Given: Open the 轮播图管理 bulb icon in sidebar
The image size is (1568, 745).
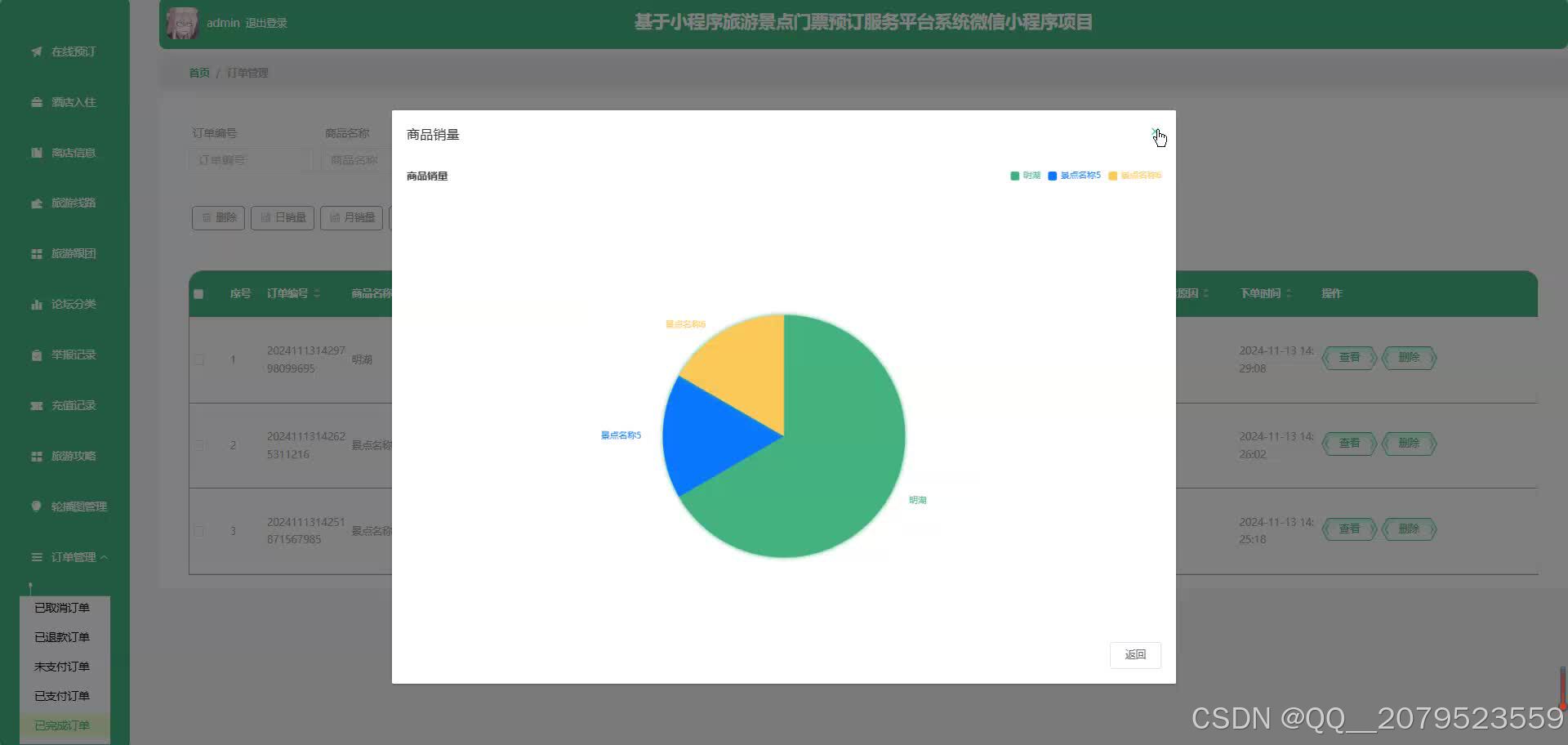Looking at the screenshot, I should (x=37, y=506).
